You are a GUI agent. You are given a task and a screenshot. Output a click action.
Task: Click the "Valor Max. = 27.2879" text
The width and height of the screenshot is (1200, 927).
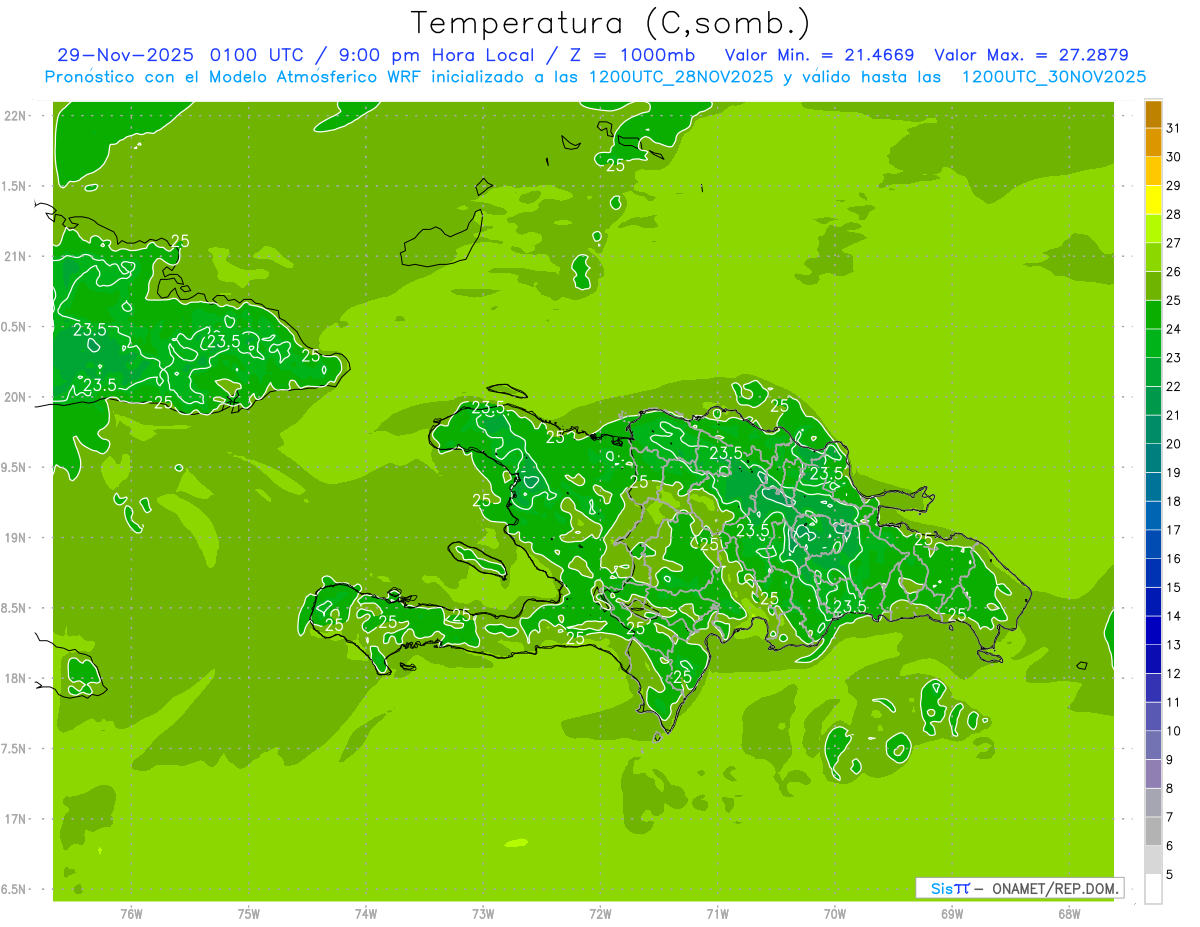1031,55
